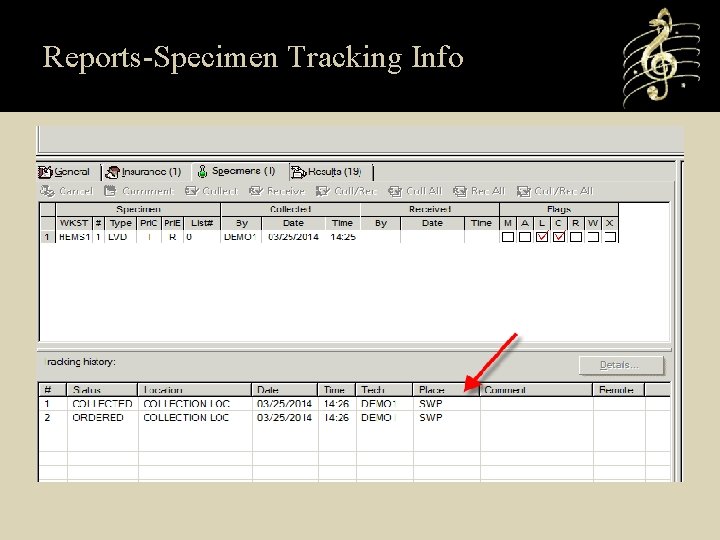Click the Received By column header

coord(381,223)
